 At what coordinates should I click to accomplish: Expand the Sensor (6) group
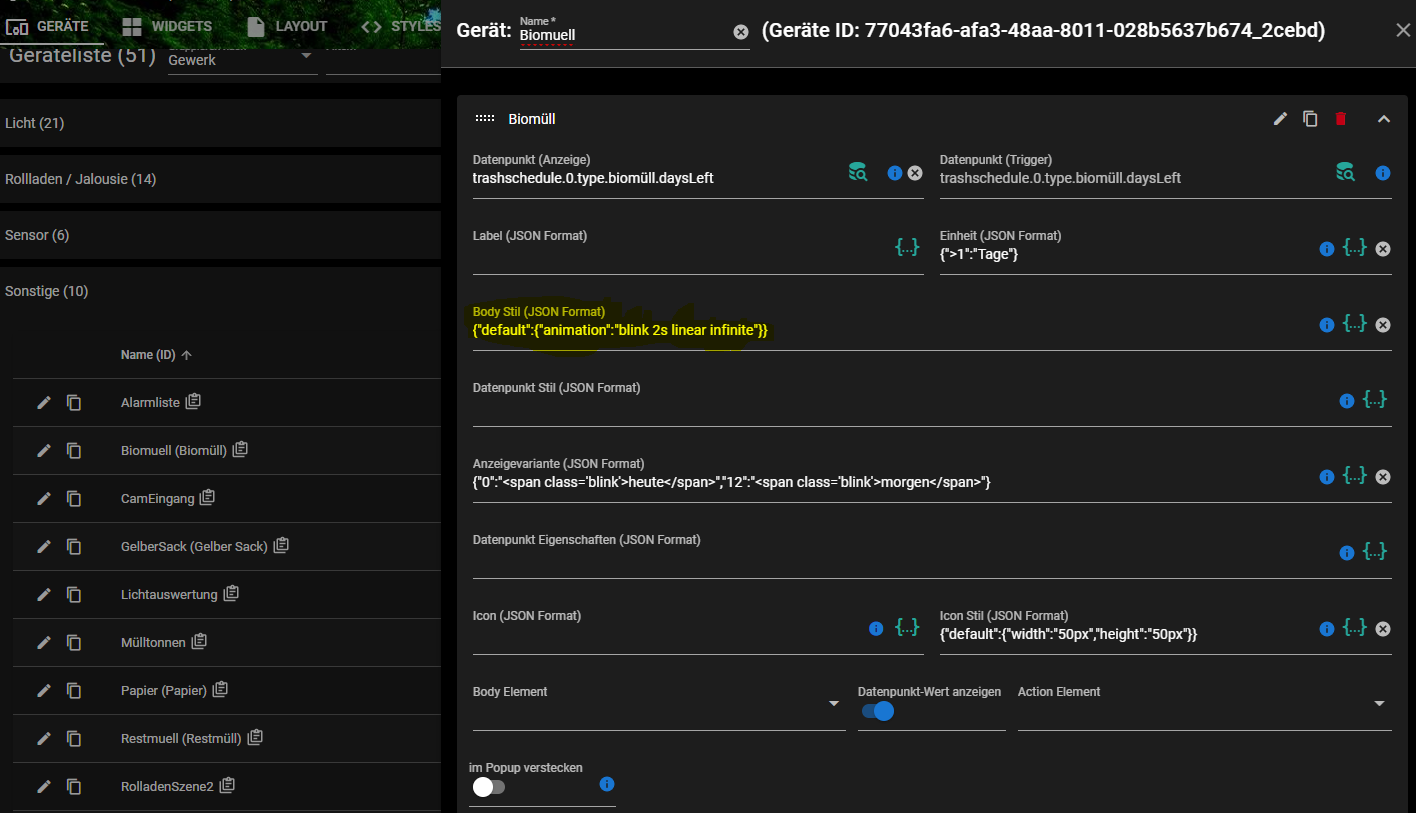click(x=220, y=235)
